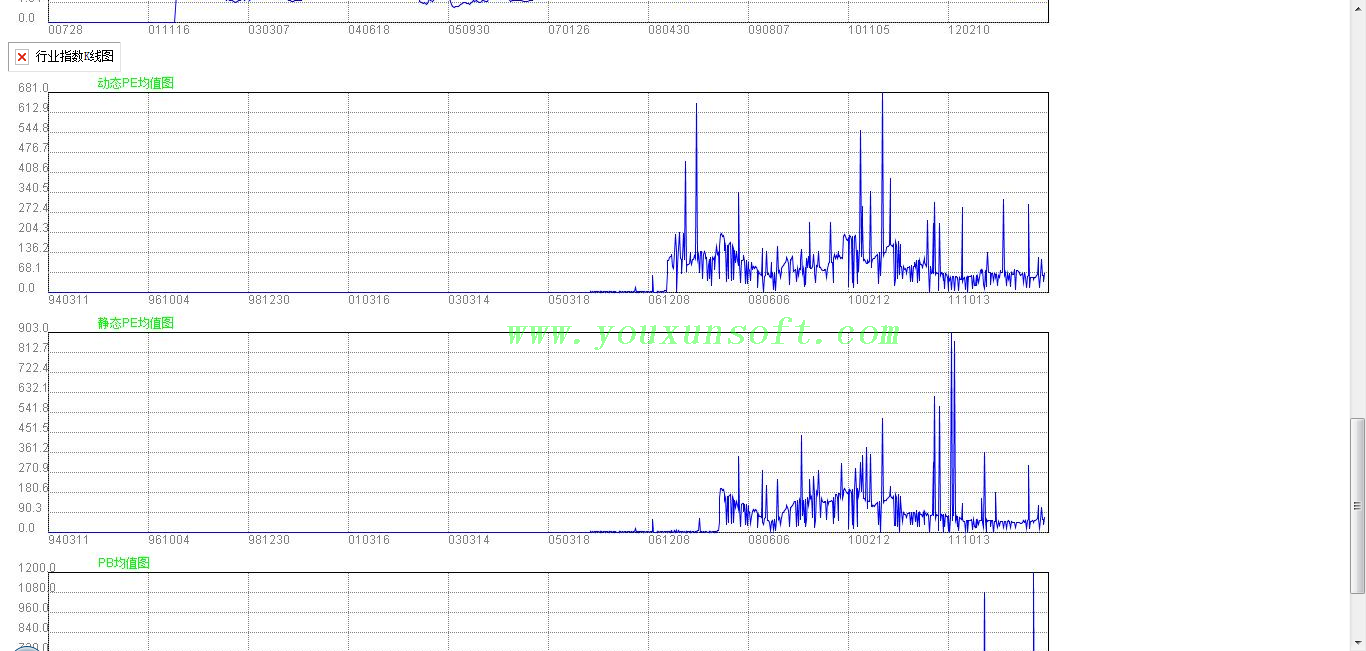Click 961004 date under the 动态PE chart
Image resolution: width=1366 pixels, height=651 pixels.
[x=169, y=300]
